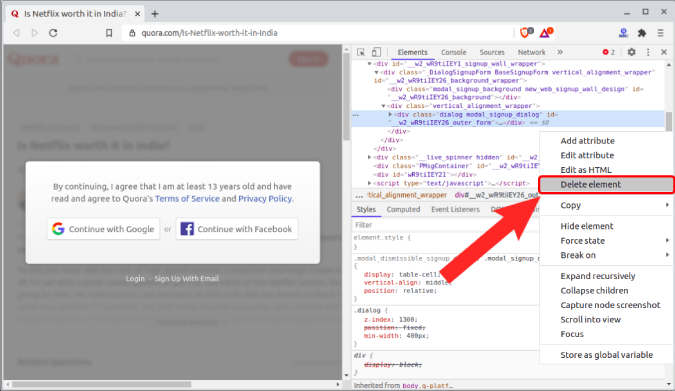This screenshot has height=391, width=675.
Task: Click the page's horizontal scrollbar thumb
Action: (x=102, y=384)
